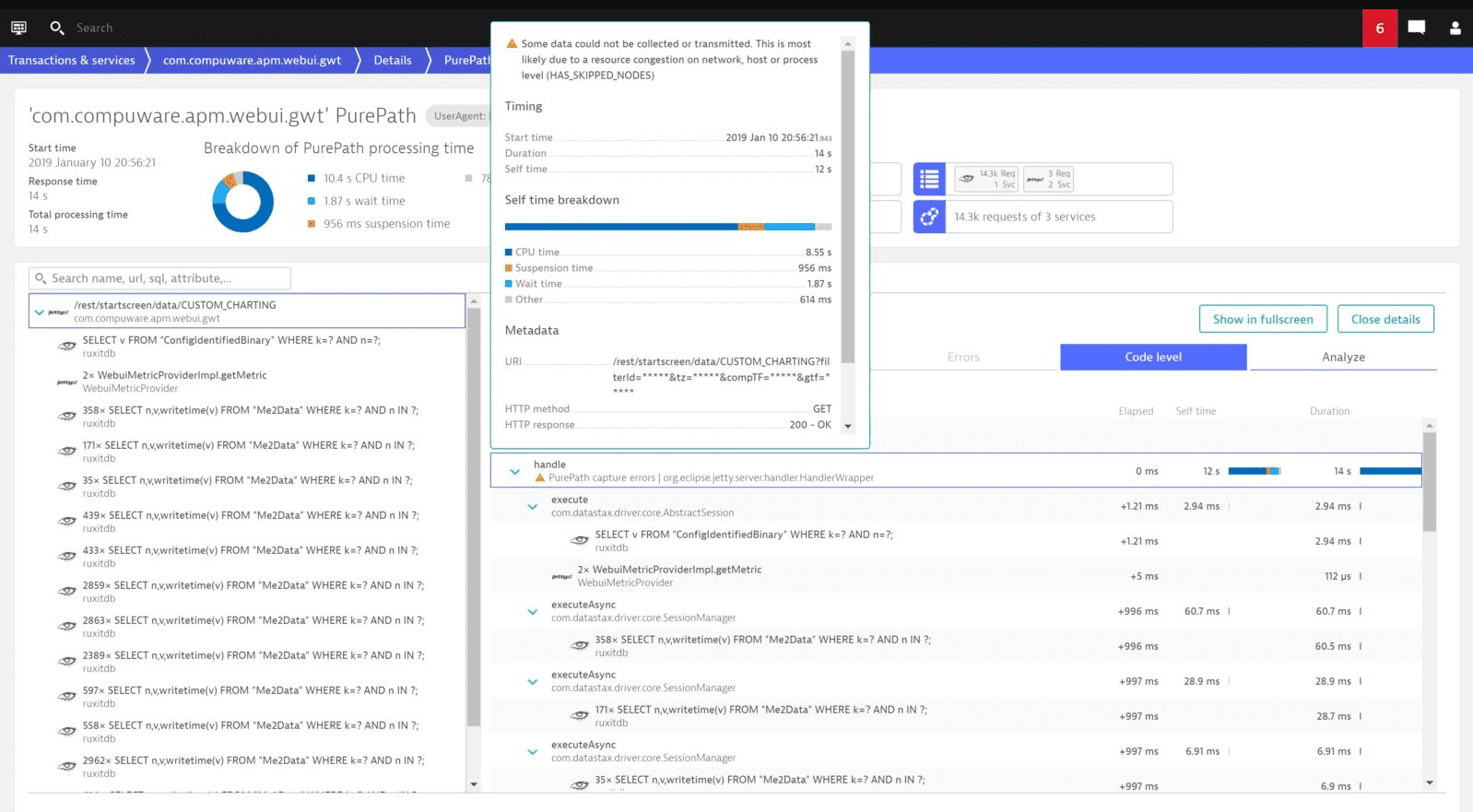Screen dimensions: 1473x812
Task: Click the Jetty icon on CUSTOM_CHARTING root node
Action: pos(58,312)
